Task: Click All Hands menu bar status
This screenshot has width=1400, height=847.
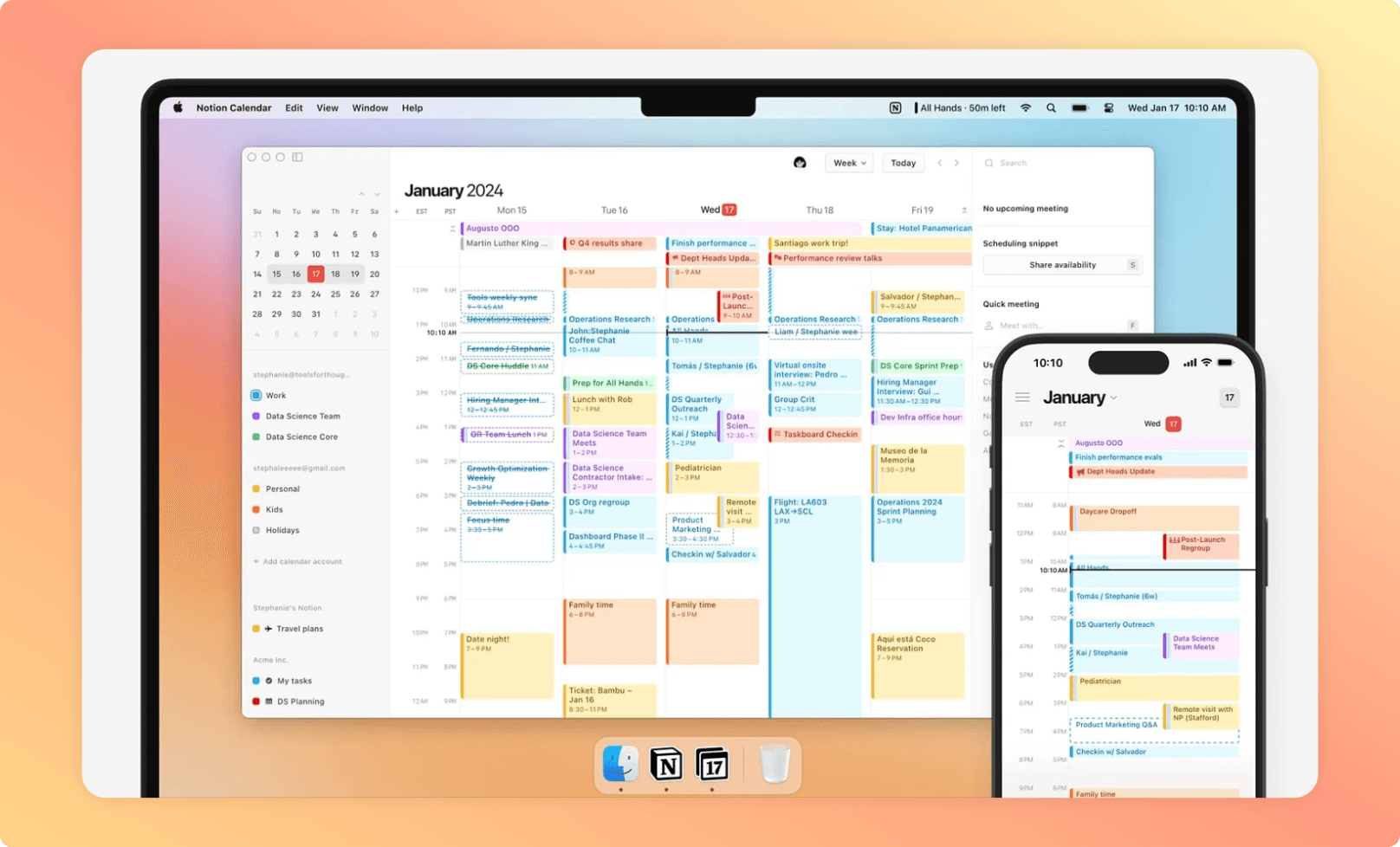Action: point(960,108)
